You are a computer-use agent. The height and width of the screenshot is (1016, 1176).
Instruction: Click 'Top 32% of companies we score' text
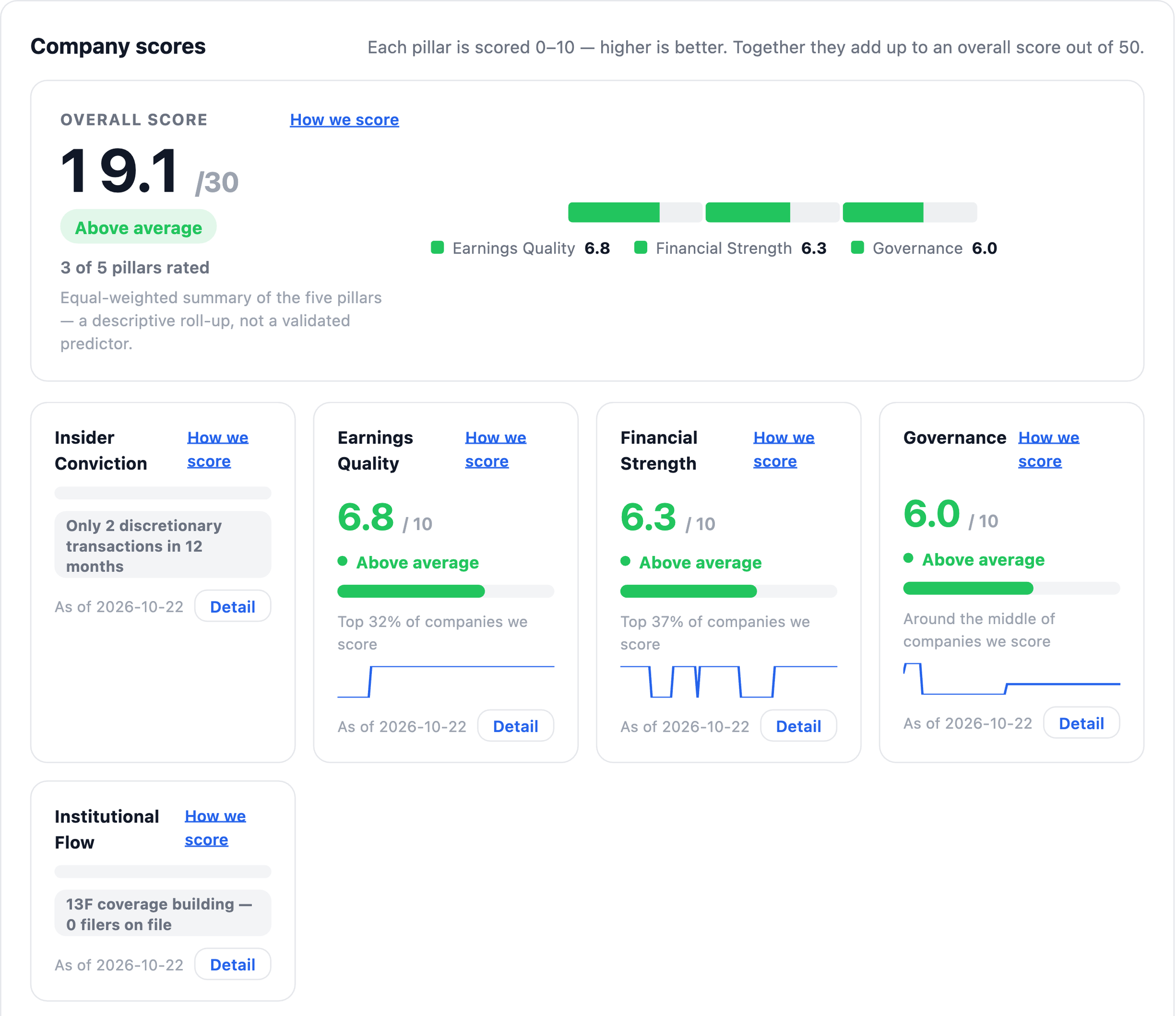pos(433,632)
